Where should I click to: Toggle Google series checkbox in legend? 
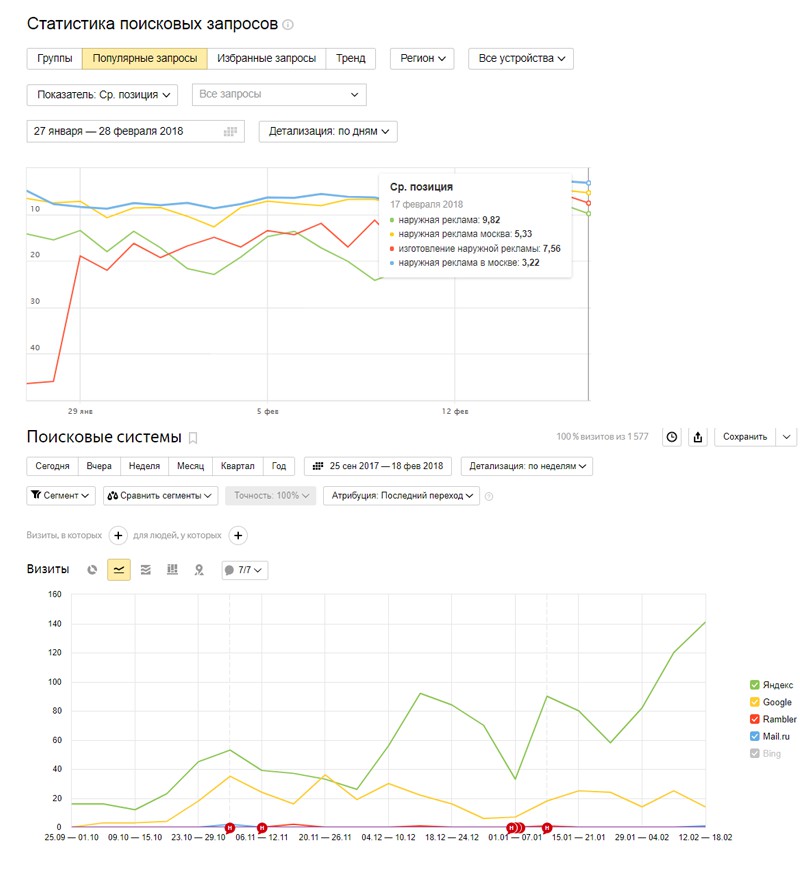[x=754, y=702]
